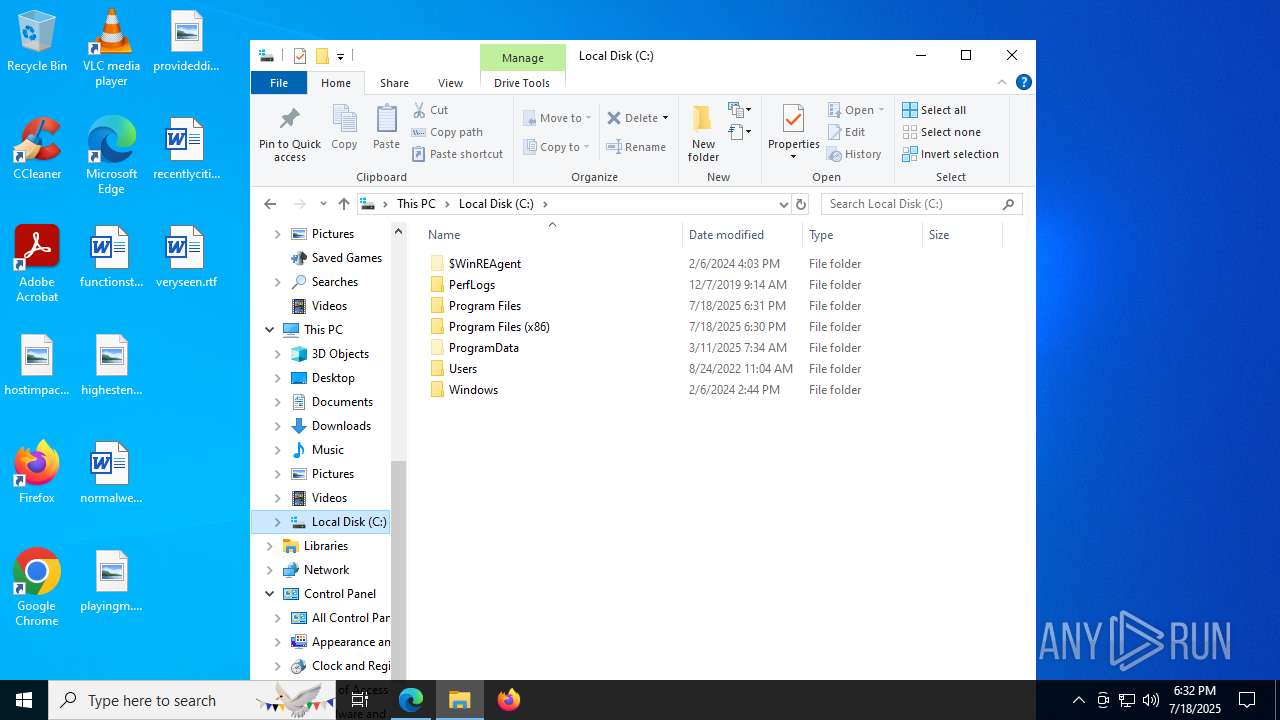
Task: Go back with the Back arrow
Action: point(270,204)
